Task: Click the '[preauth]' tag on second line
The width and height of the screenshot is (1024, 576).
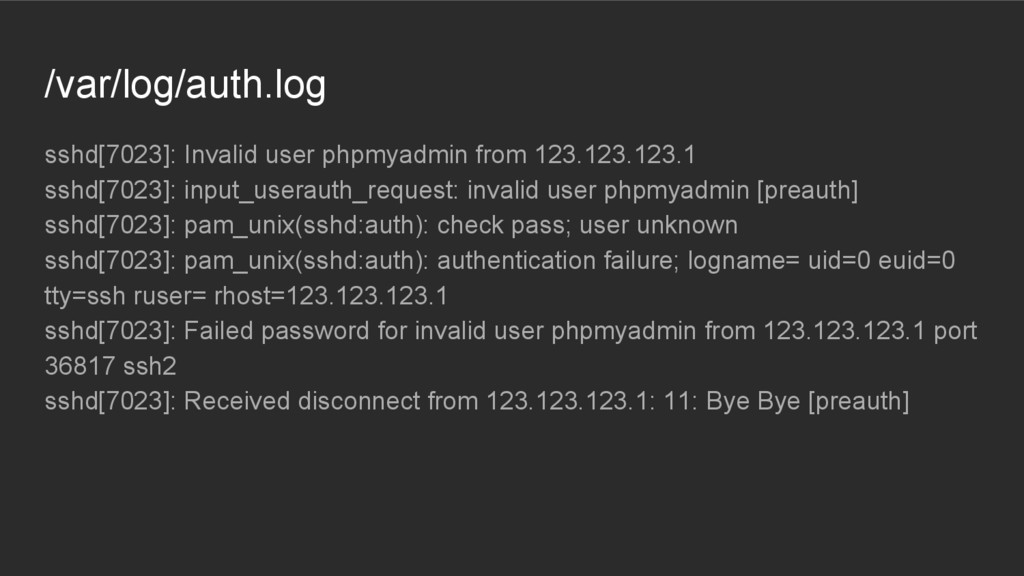Action: click(808, 190)
